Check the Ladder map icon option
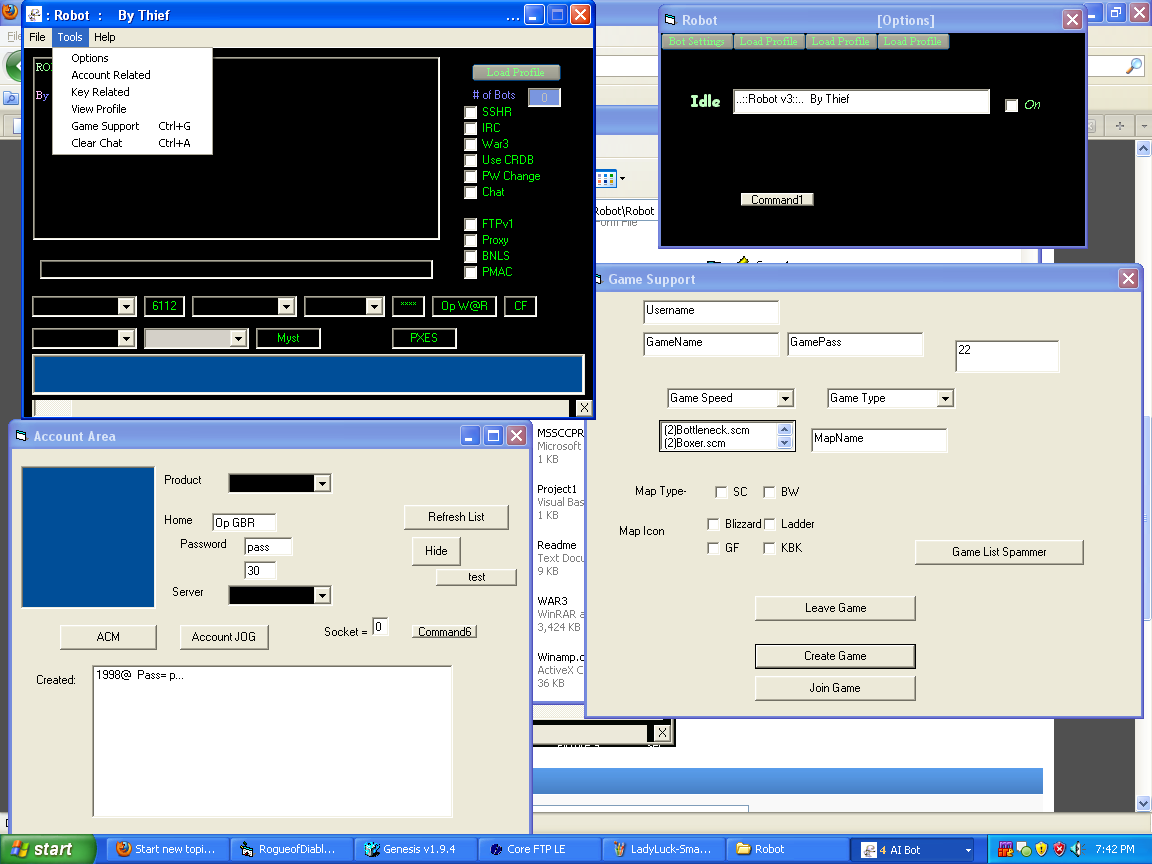This screenshot has width=1152, height=864. 770,524
